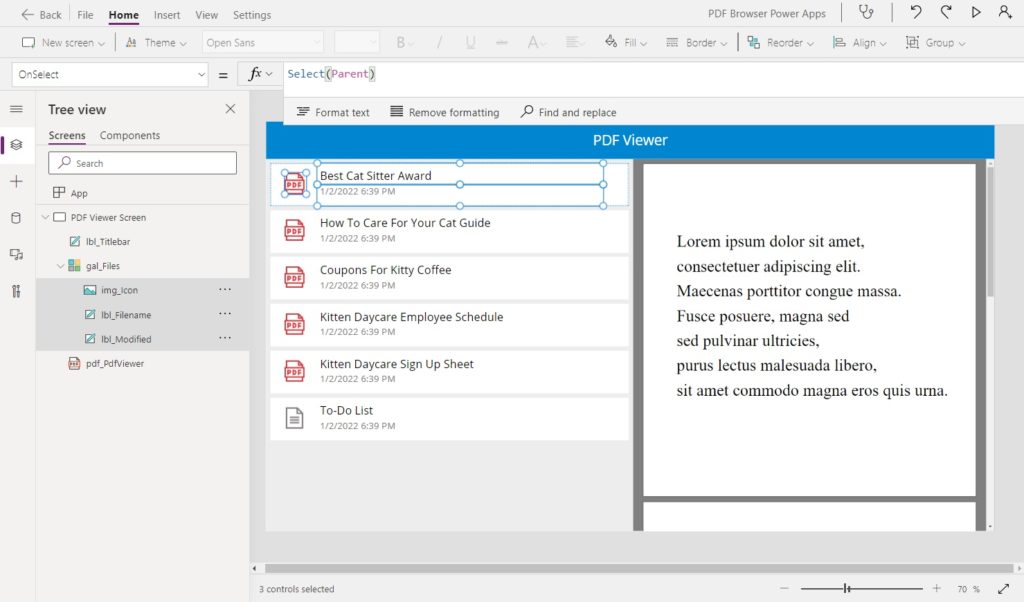Toggle Strikethrough formatting
This screenshot has height=602, width=1024.
(x=502, y=42)
